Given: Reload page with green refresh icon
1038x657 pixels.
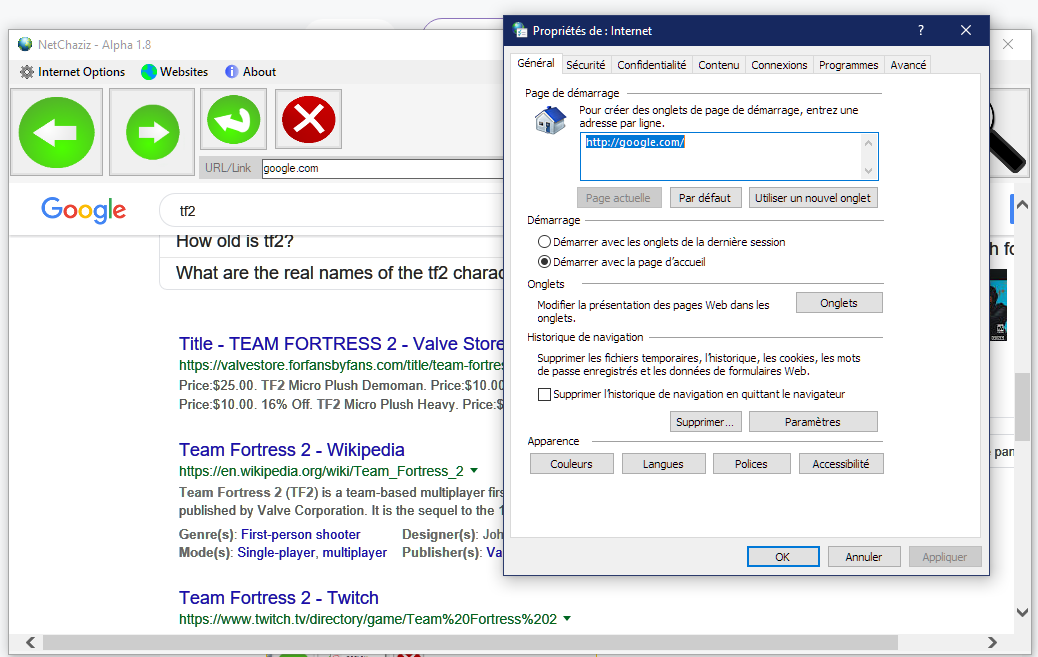Looking at the screenshot, I should 234,119.
